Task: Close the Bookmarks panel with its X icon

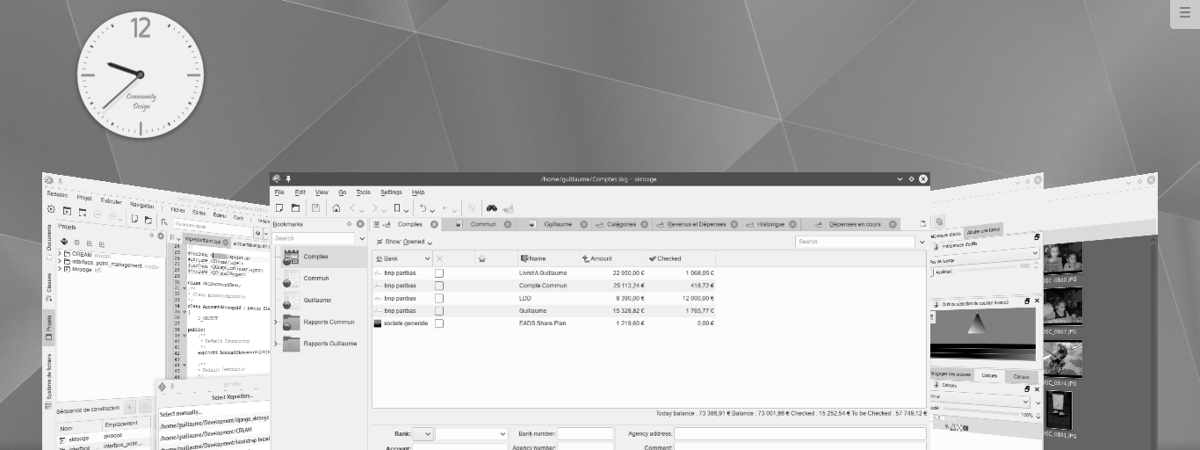Action: click(361, 224)
